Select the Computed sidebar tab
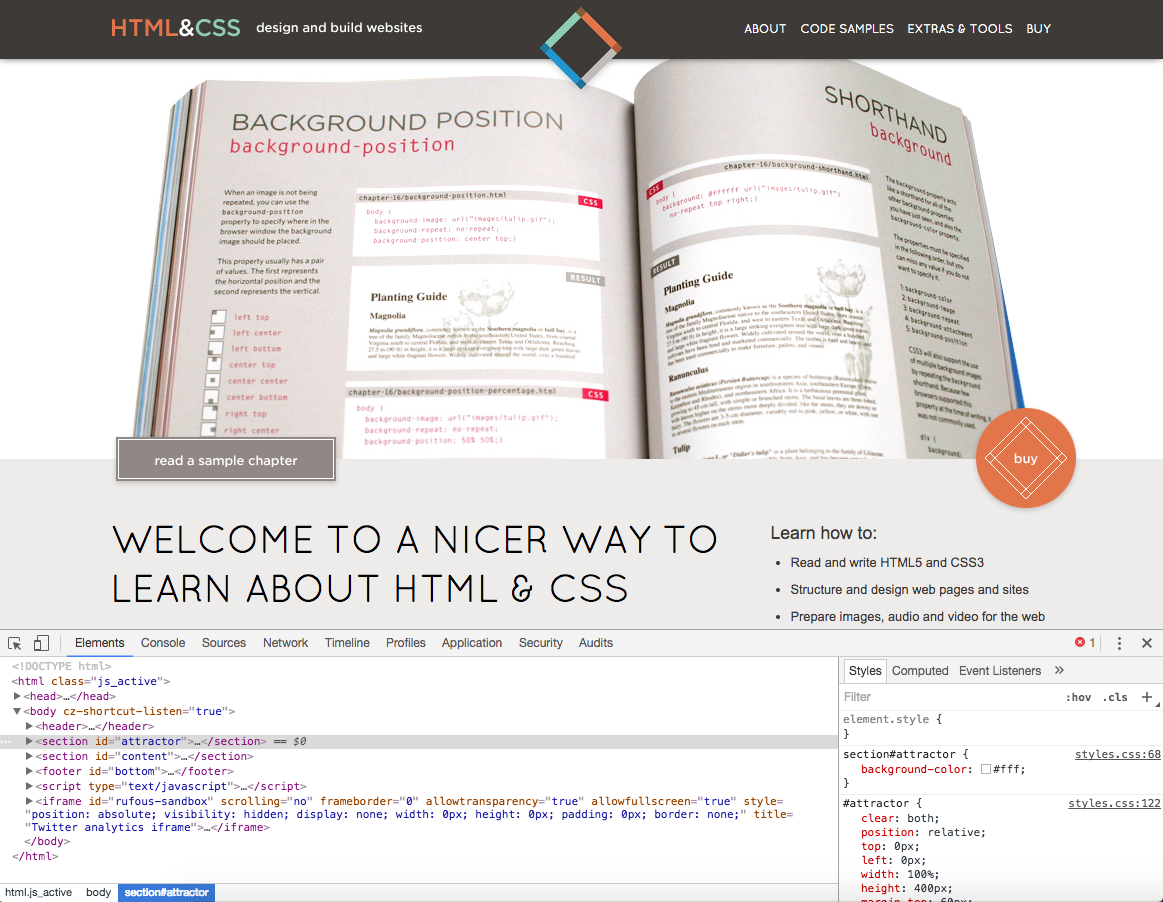This screenshot has width=1163, height=902. (x=920, y=671)
